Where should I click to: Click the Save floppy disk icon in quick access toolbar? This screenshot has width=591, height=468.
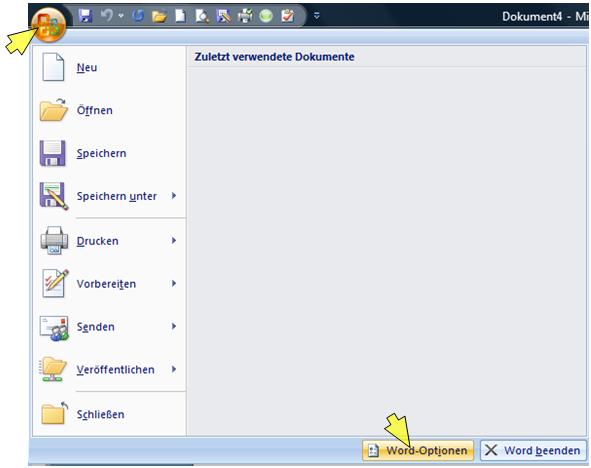[x=86, y=16]
